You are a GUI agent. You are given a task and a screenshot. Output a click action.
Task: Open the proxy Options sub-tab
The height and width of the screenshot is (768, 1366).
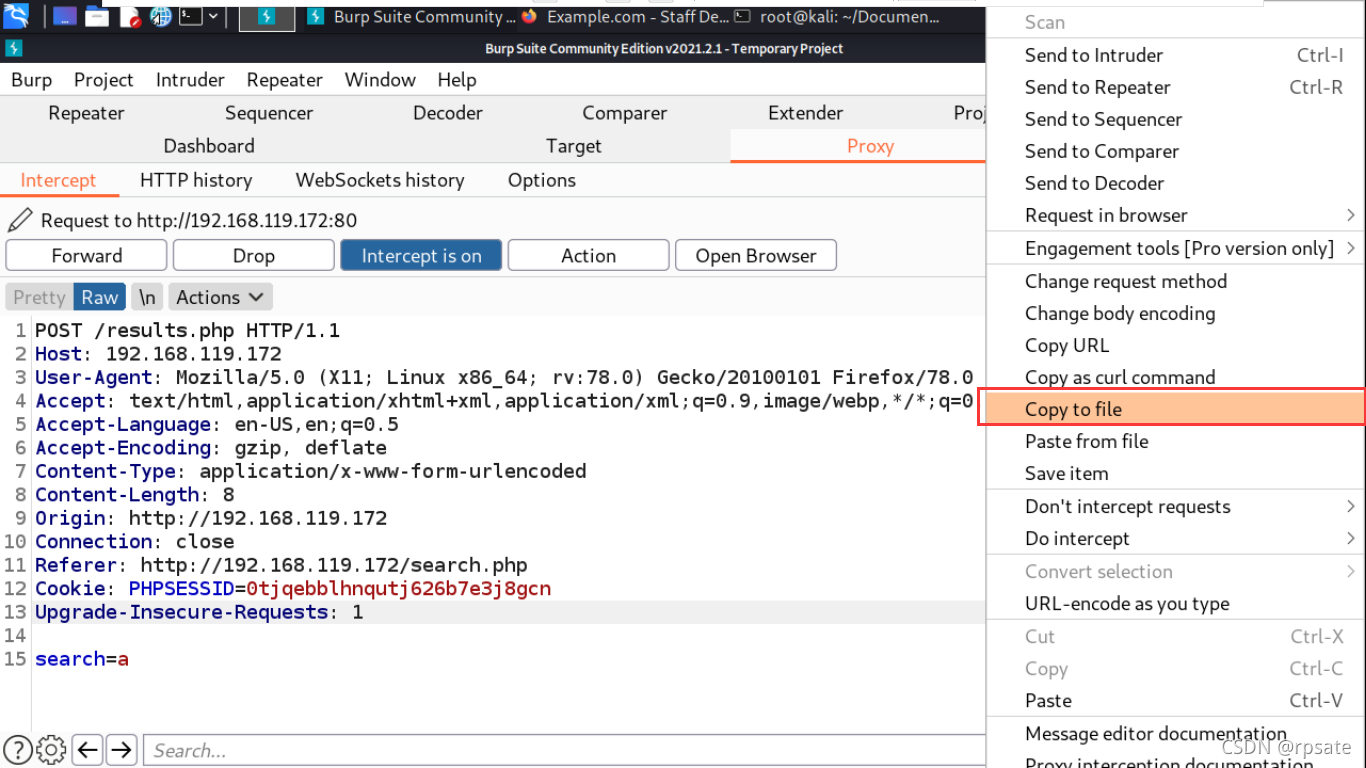tap(542, 180)
